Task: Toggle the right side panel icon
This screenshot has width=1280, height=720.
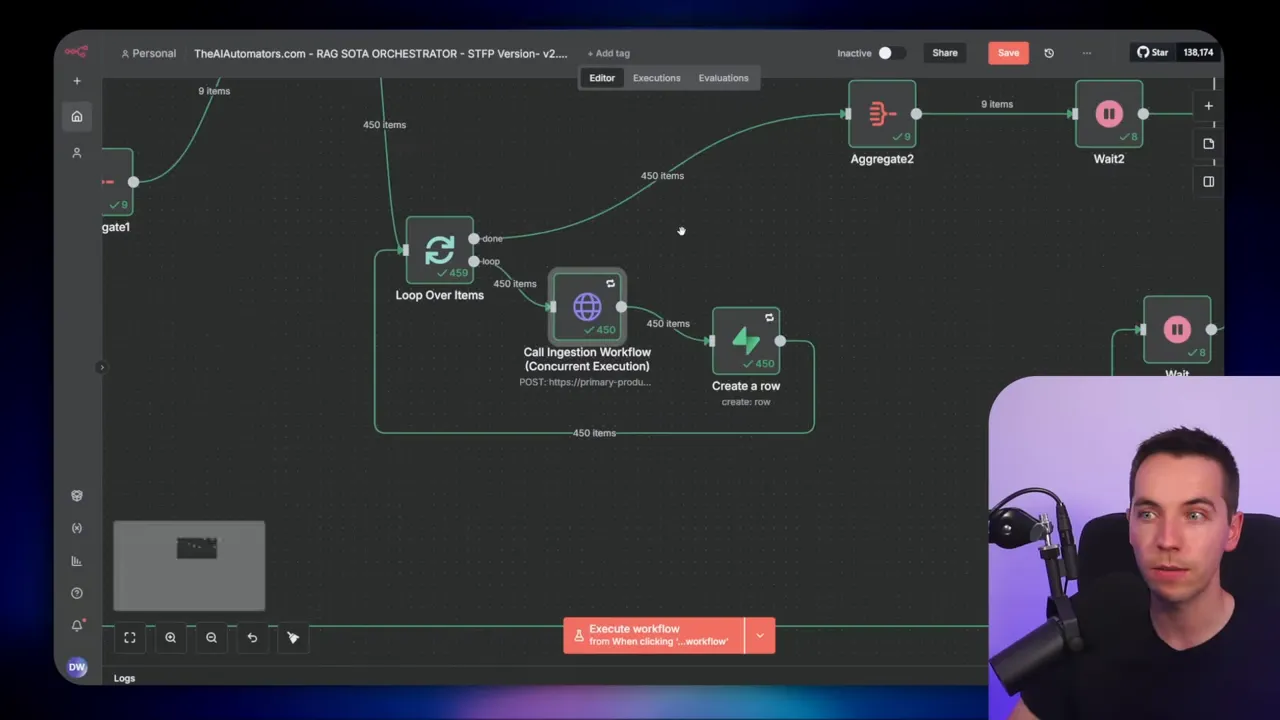Action: click(1208, 182)
